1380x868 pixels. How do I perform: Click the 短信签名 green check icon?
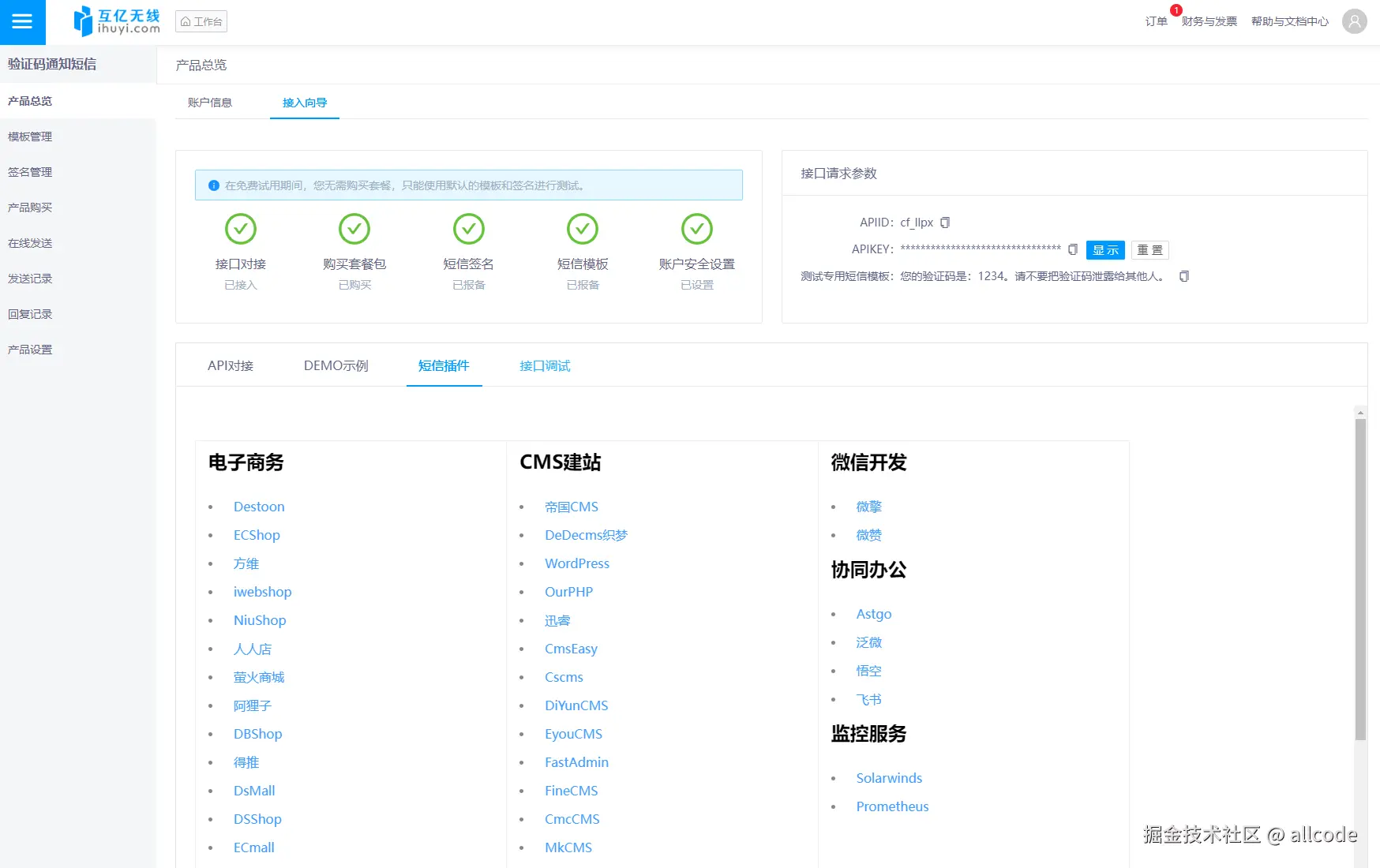pos(469,229)
